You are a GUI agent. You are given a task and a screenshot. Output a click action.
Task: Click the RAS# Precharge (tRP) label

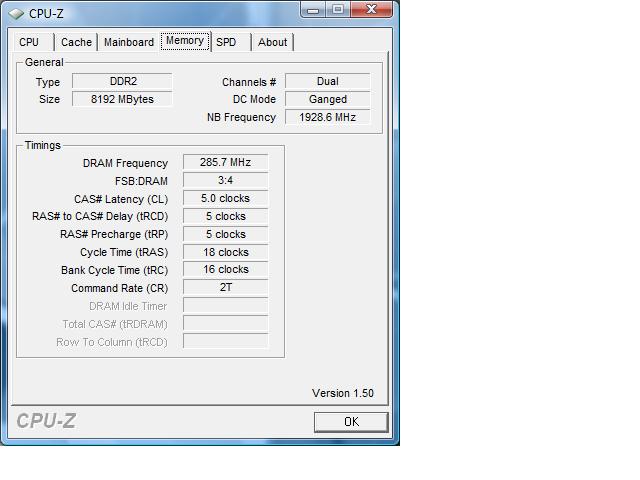[x=114, y=234]
